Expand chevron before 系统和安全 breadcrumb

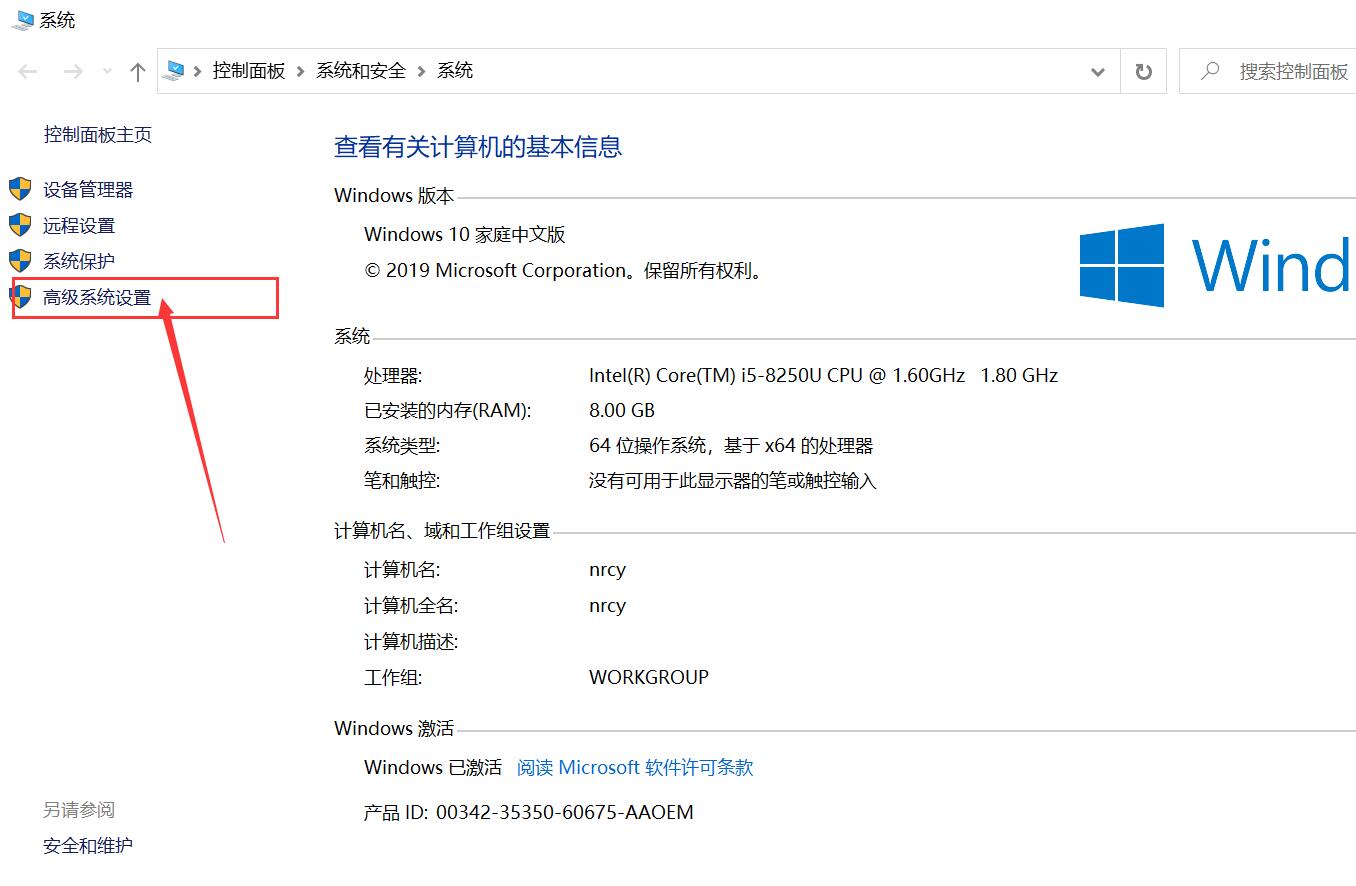[300, 71]
